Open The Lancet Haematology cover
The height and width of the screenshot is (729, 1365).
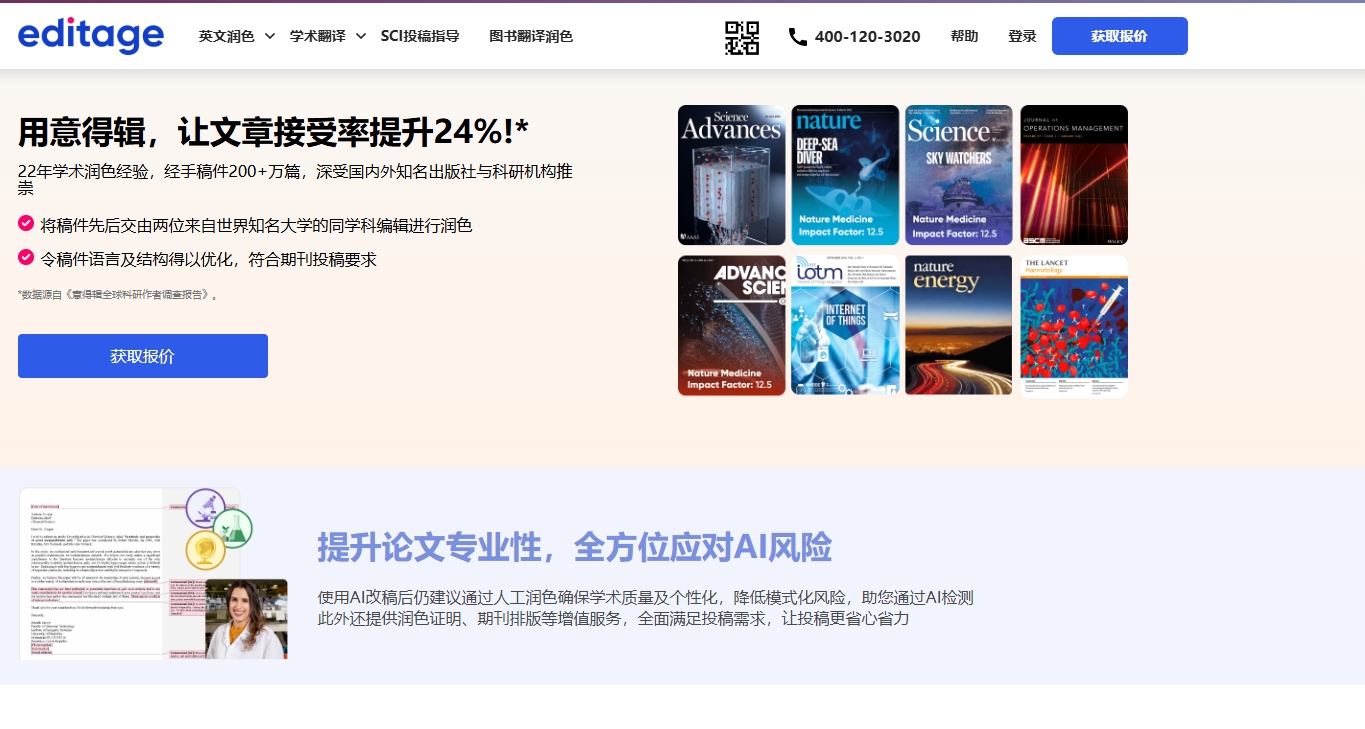click(x=1074, y=326)
